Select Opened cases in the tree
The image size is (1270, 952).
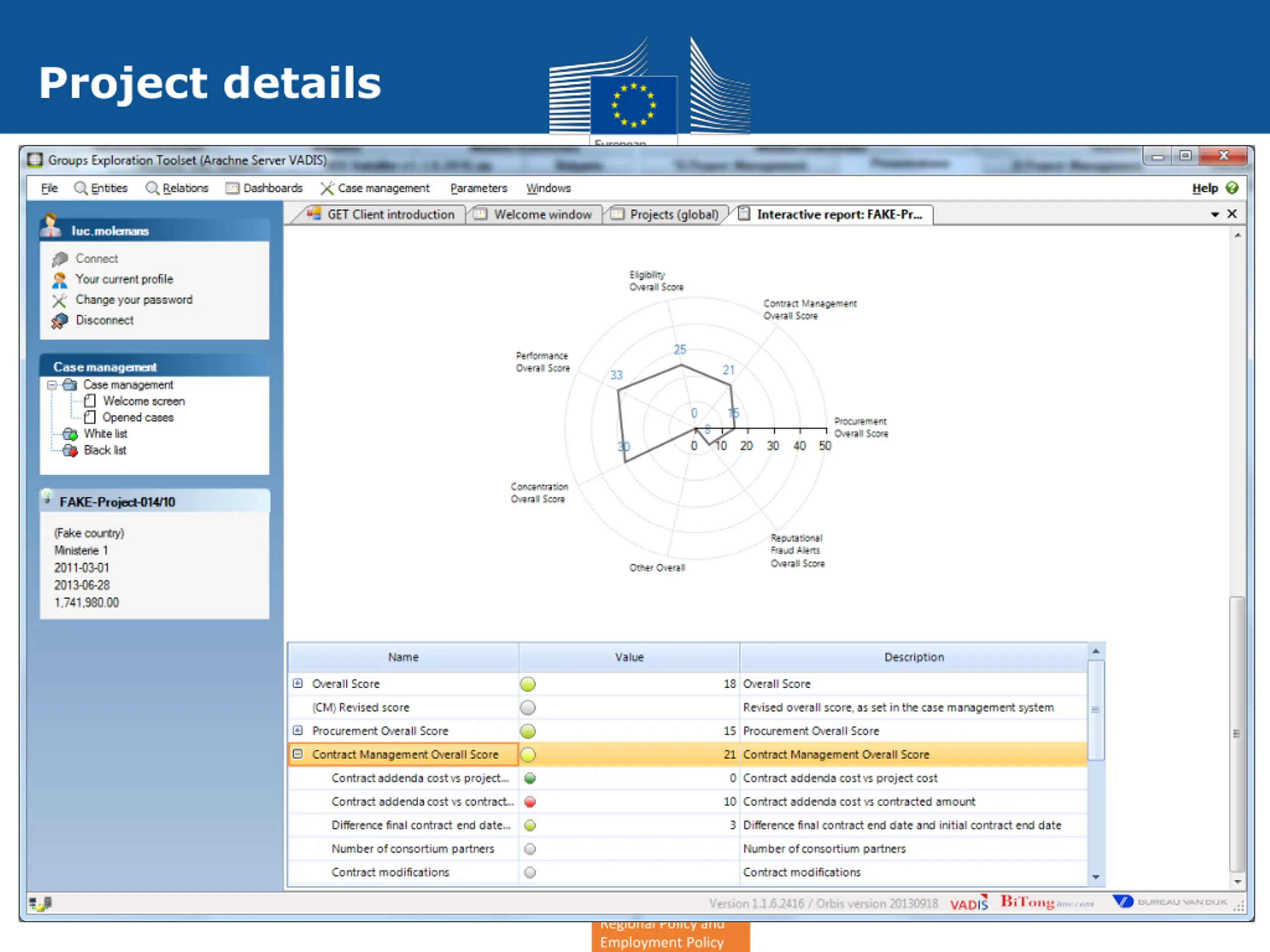click(x=138, y=417)
